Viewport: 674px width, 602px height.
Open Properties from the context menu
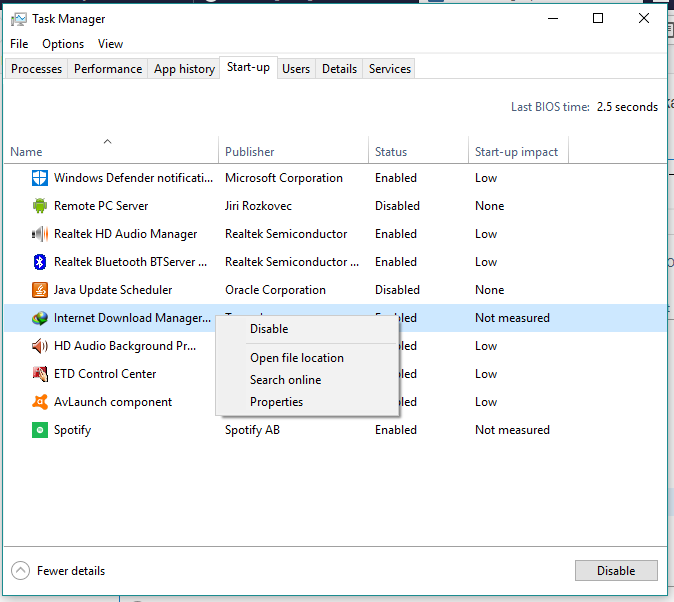(x=276, y=402)
